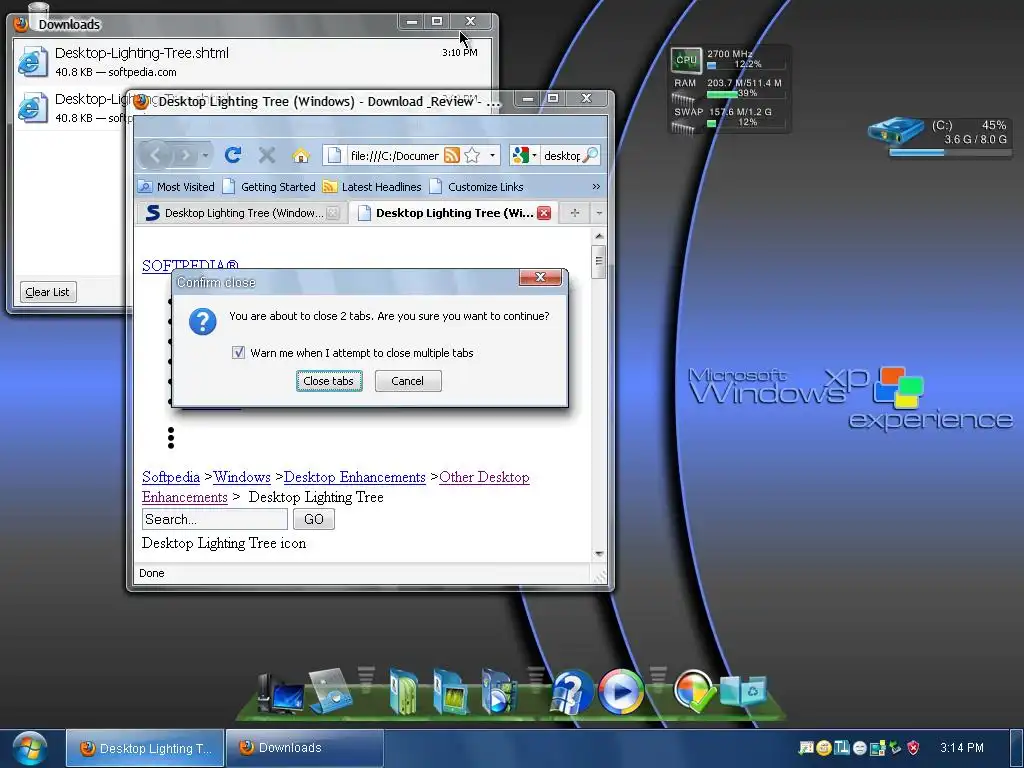Follow the Softpedia breadcrumb link
Screen dimensions: 1024x768
tap(170, 477)
